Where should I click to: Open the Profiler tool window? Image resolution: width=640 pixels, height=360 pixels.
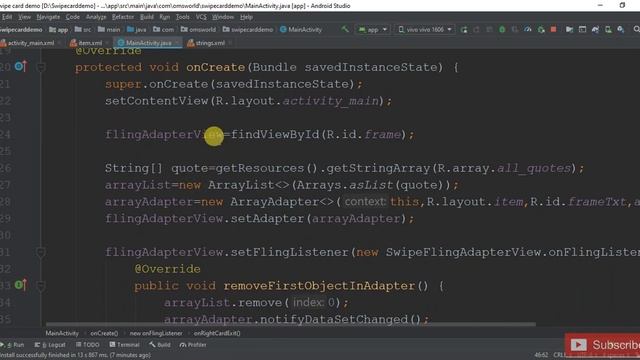click(x=193, y=345)
